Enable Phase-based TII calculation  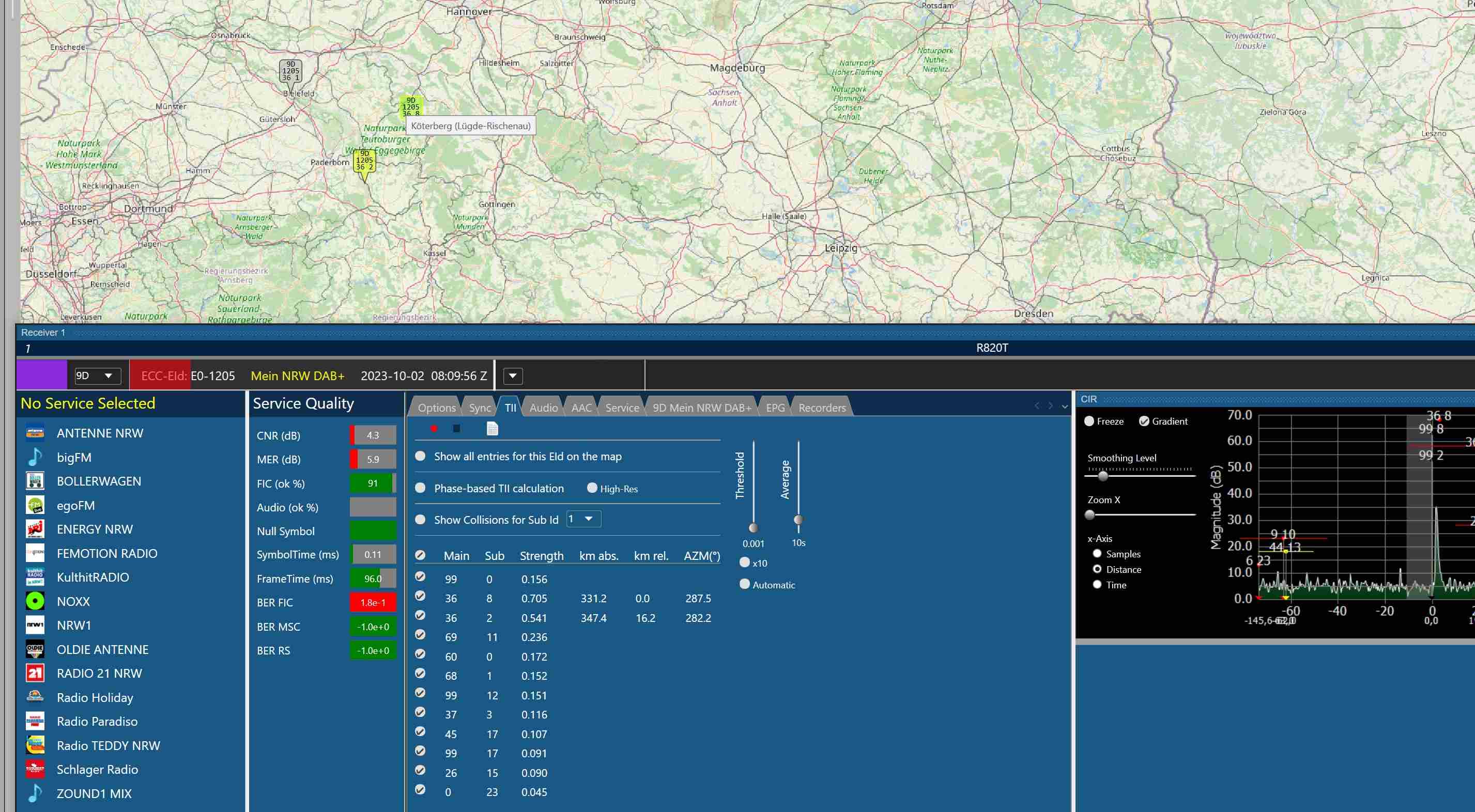(420, 488)
